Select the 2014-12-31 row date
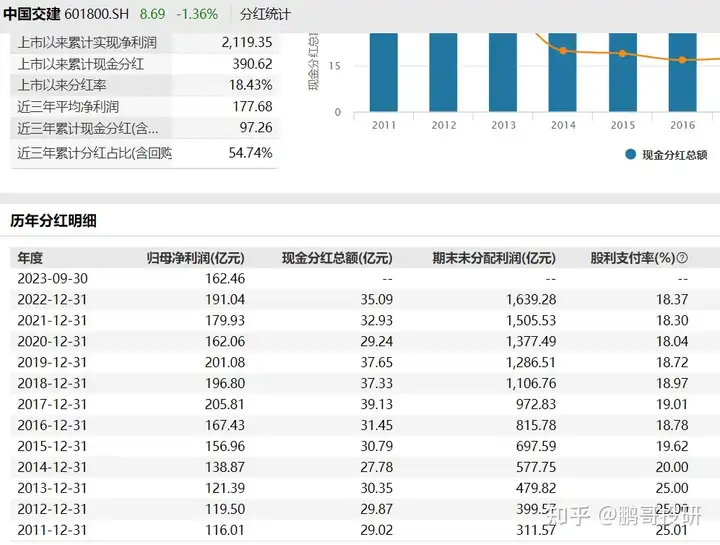The height and width of the screenshot is (545, 720). (52, 467)
